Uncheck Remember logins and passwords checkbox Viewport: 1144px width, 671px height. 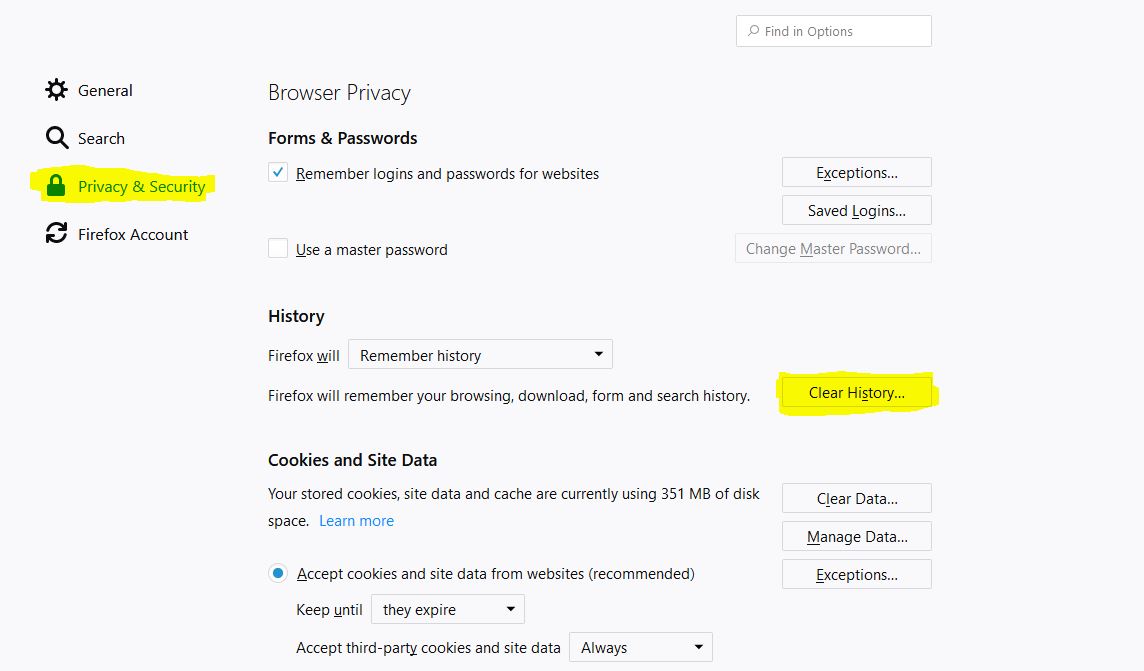click(278, 172)
